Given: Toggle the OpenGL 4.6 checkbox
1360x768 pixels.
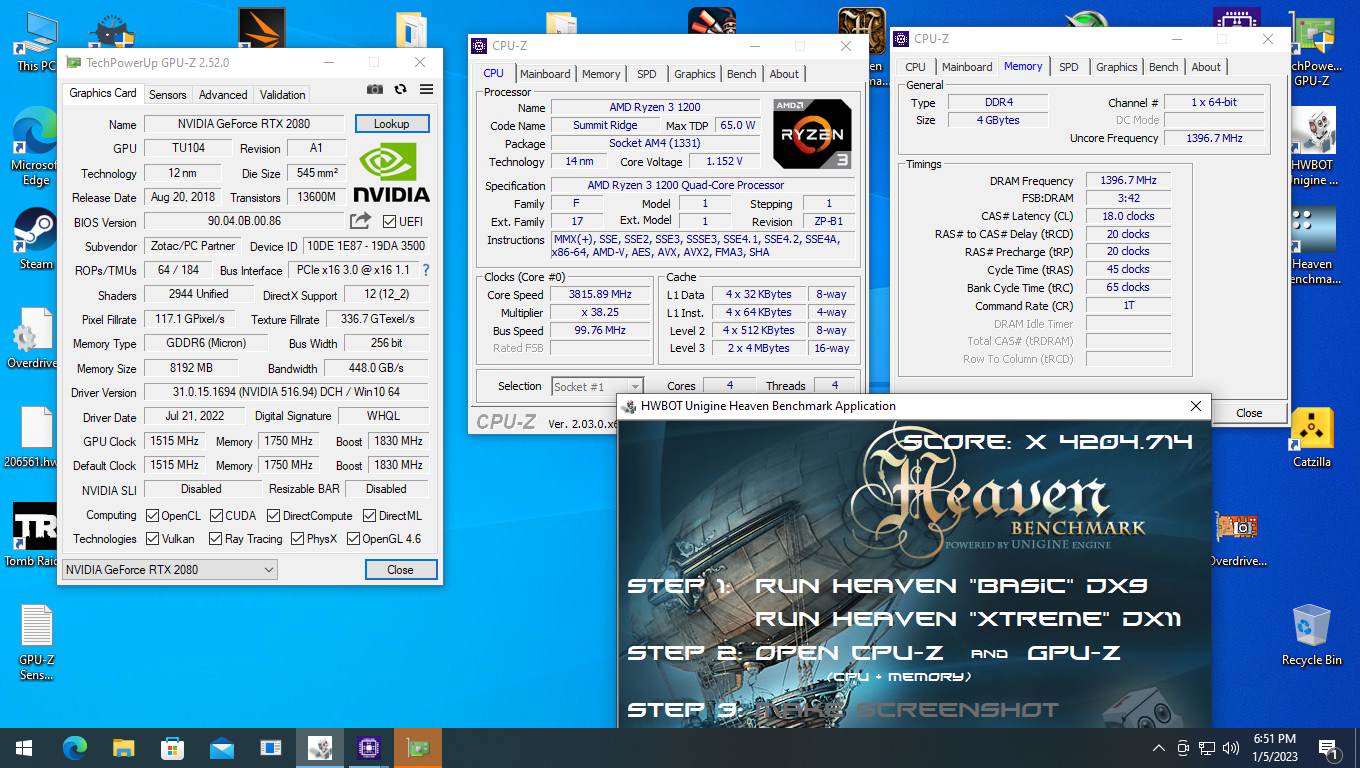Looking at the screenshot, I should [x=353, y=539].
